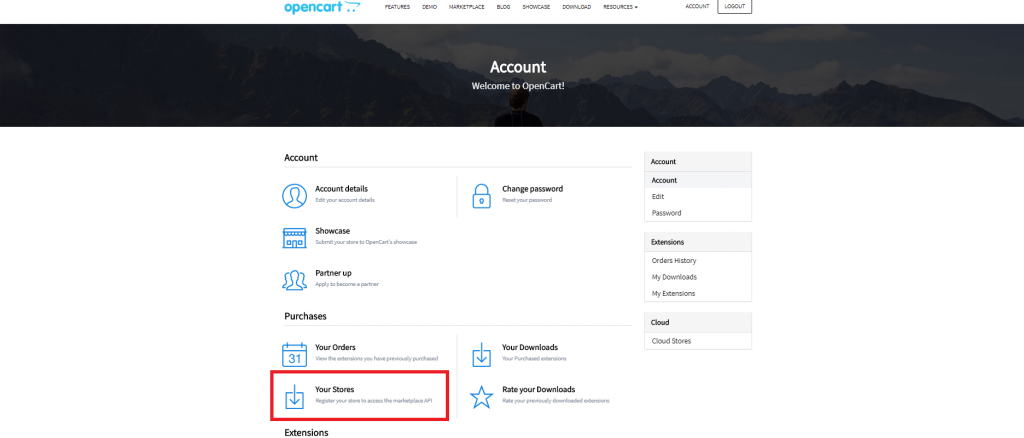Open the Account details link
The width and height of the screenshot is (1024, 438).
[x=342, y=189]
